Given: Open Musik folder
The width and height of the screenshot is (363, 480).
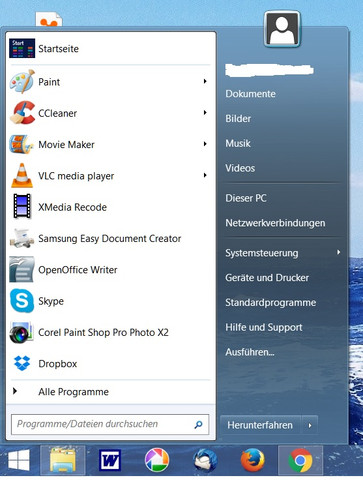Looking at the screenshot, I should (238, 144).
